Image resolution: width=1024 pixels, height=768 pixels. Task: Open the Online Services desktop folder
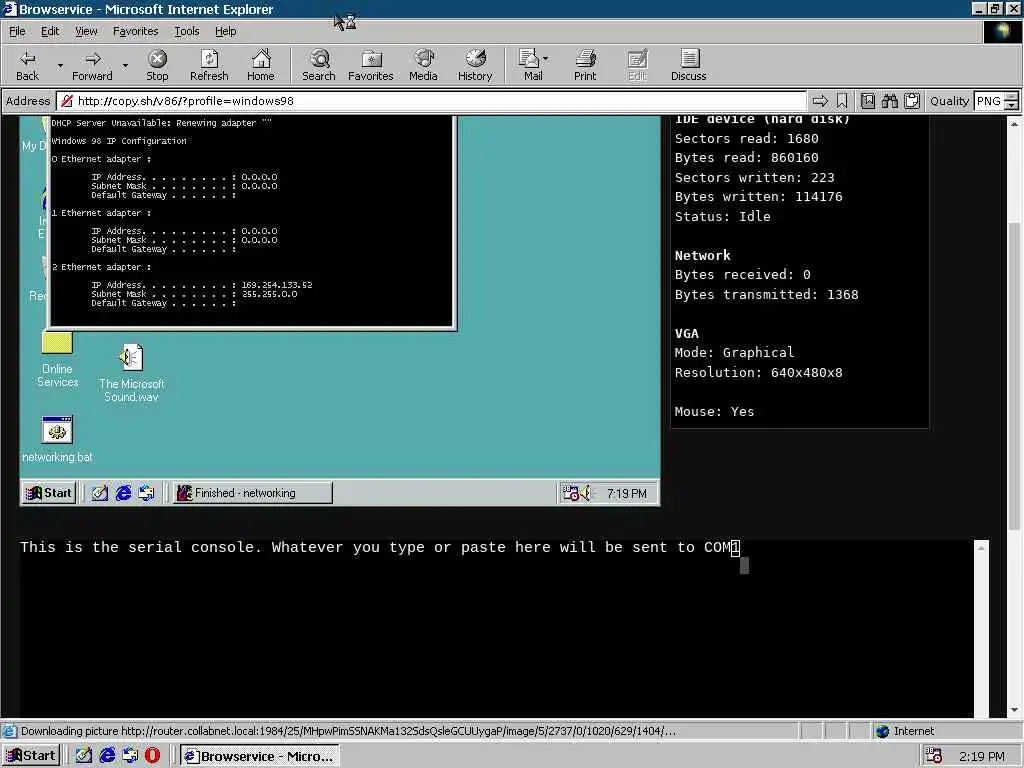[57, 359]
